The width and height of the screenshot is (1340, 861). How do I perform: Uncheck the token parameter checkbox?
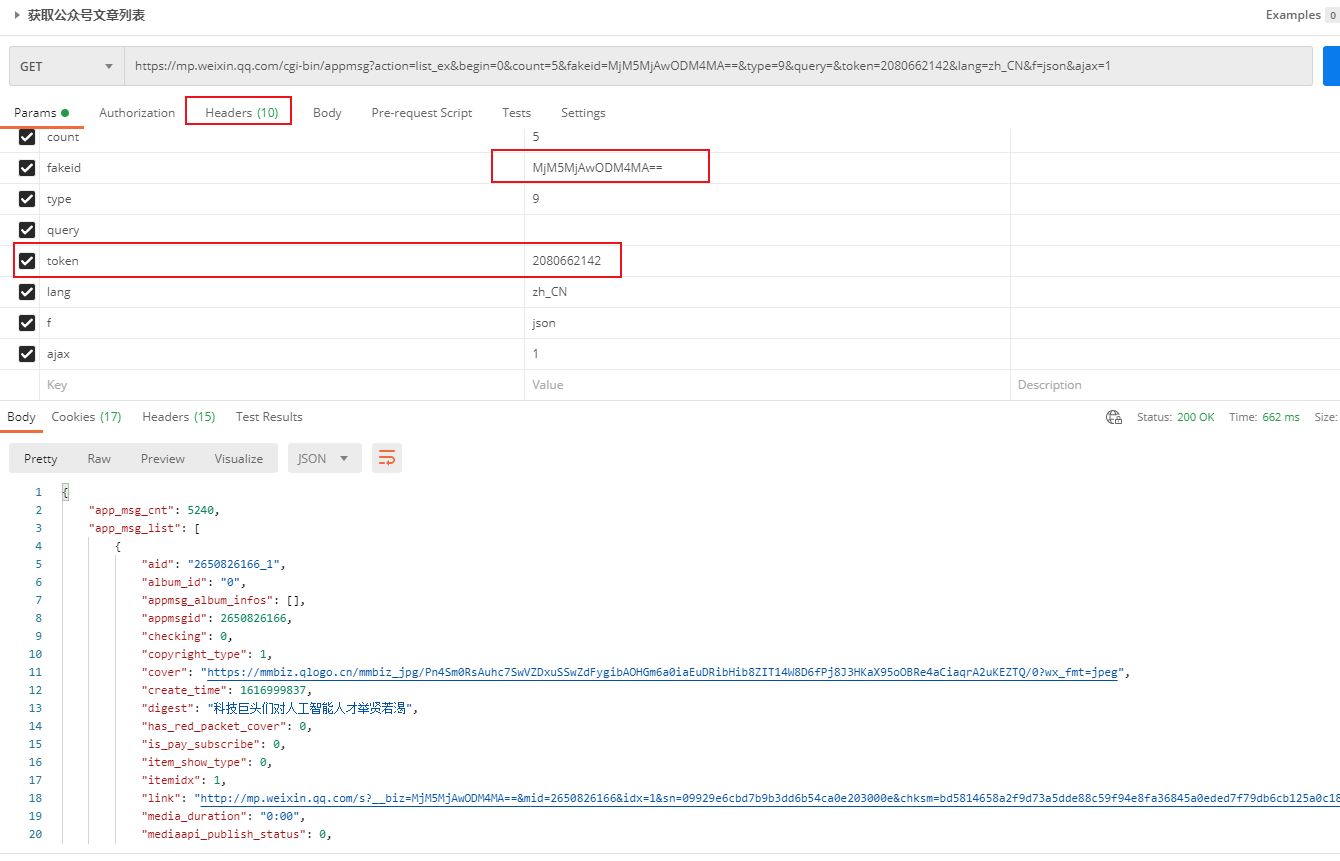pyautogui.click(x=27, y=261)
